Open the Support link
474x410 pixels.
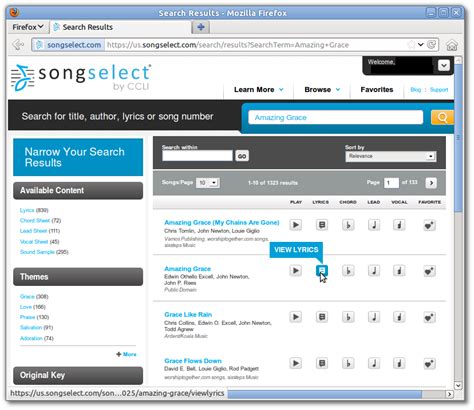[439, 90]
